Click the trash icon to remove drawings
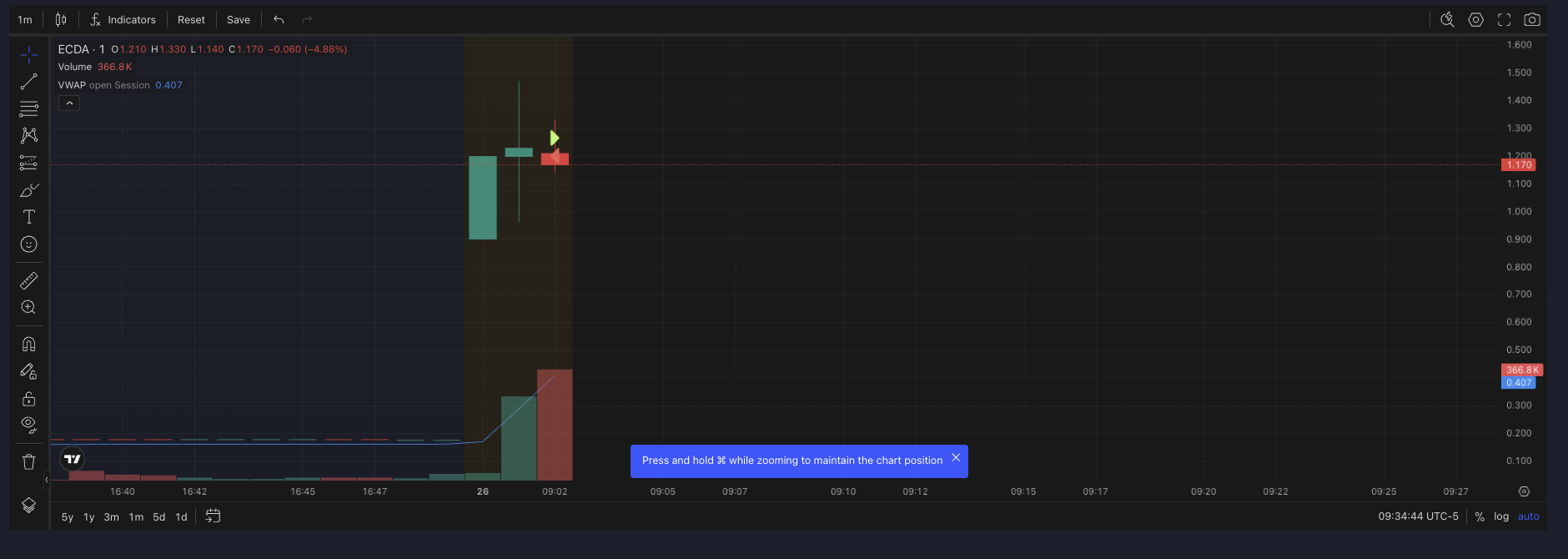Screen dimensions: 1568x559 (29, 461)
